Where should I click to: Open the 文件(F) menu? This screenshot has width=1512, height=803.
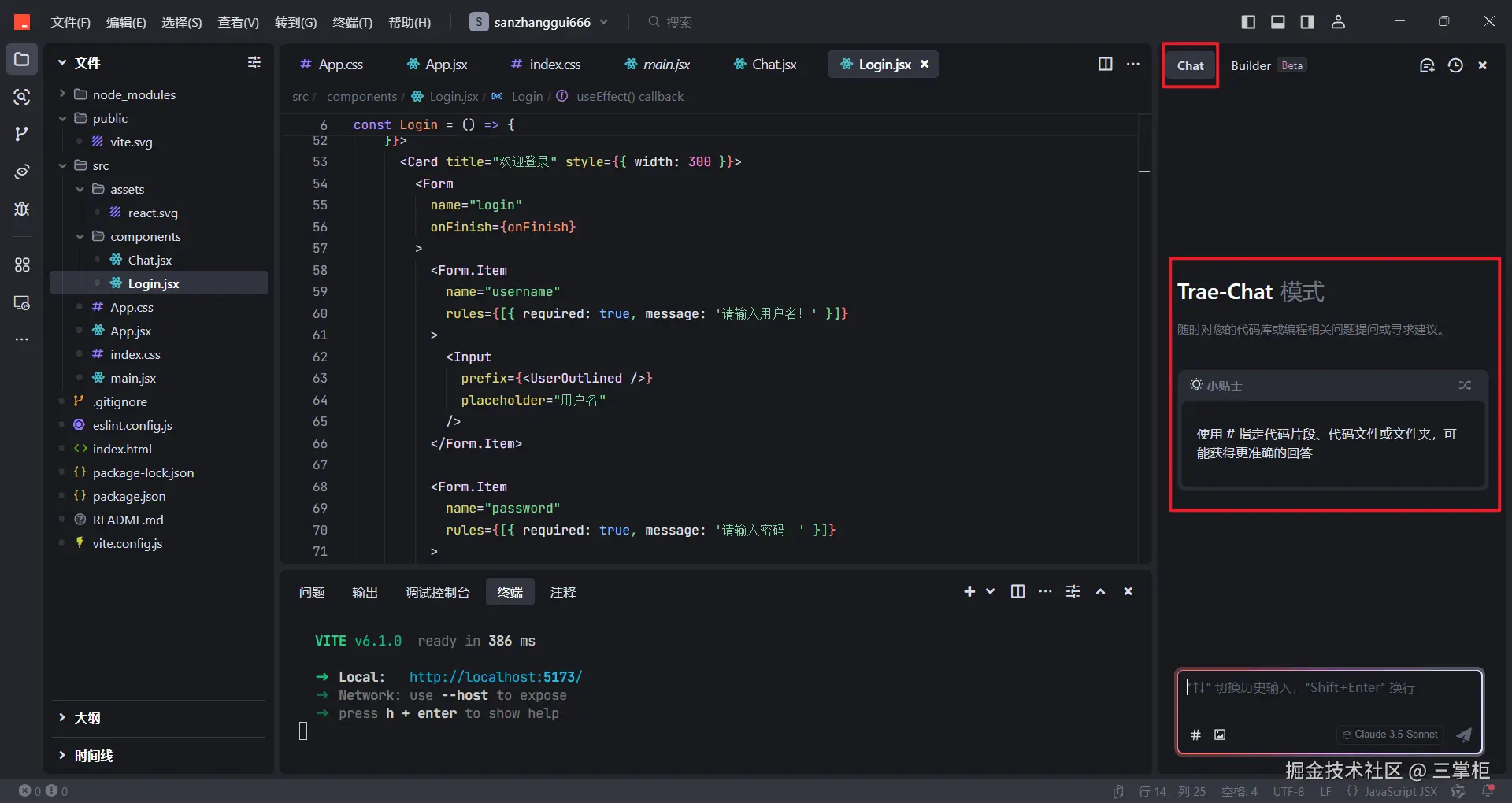coord(70,22)
